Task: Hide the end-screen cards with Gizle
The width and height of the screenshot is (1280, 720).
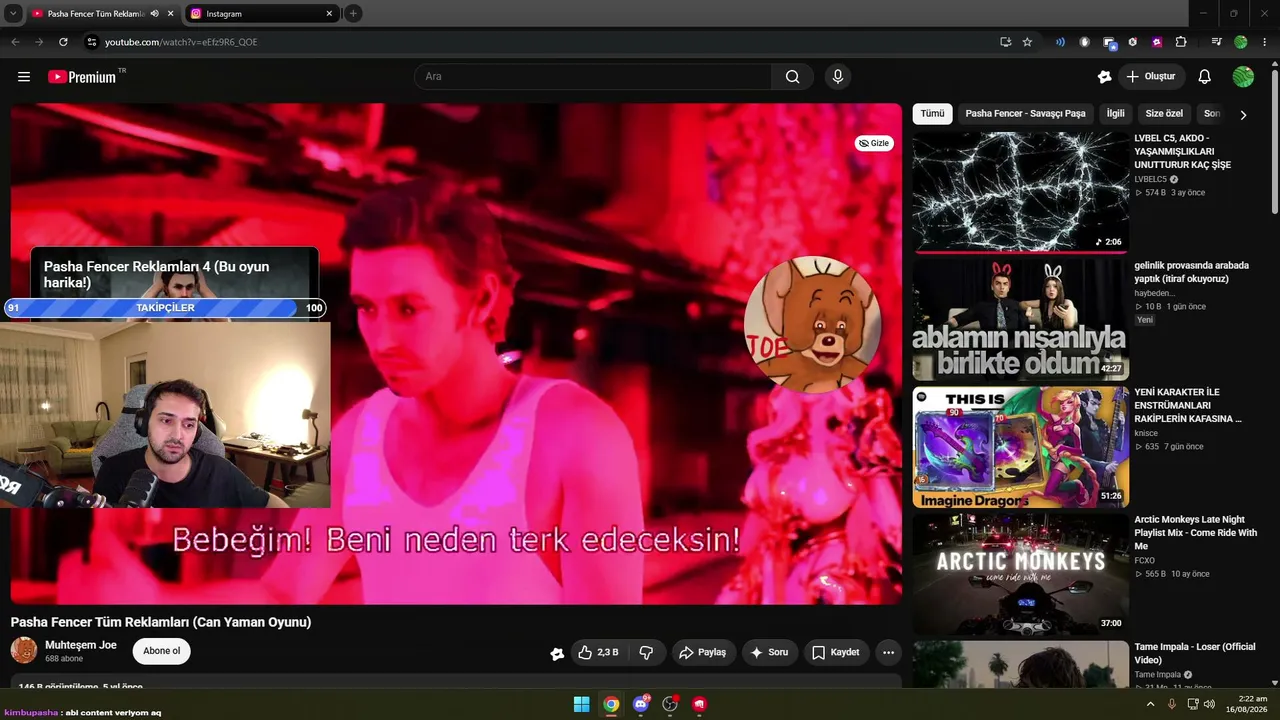Action: click(874, 143)
